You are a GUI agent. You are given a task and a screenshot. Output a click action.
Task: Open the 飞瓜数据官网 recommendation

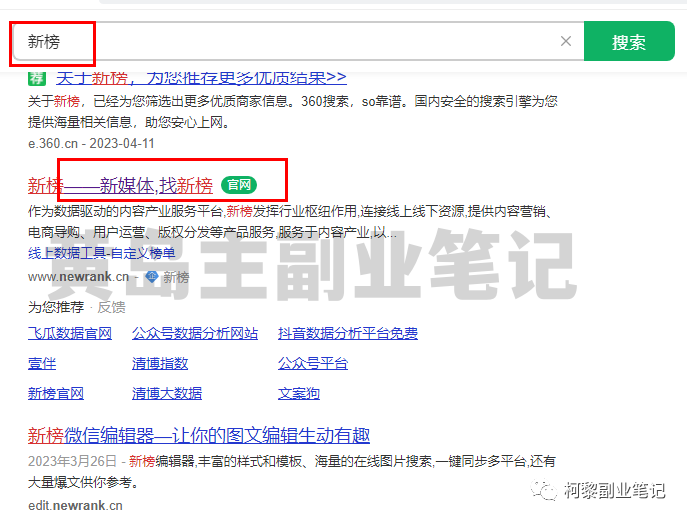pyautogui.click(x=70, y=333)
